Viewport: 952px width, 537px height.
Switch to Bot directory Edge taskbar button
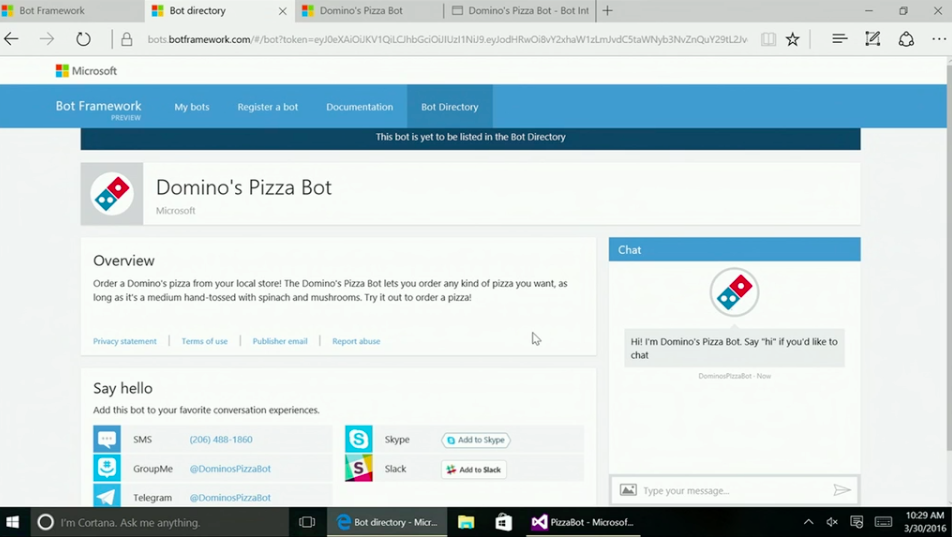point(387,522)
